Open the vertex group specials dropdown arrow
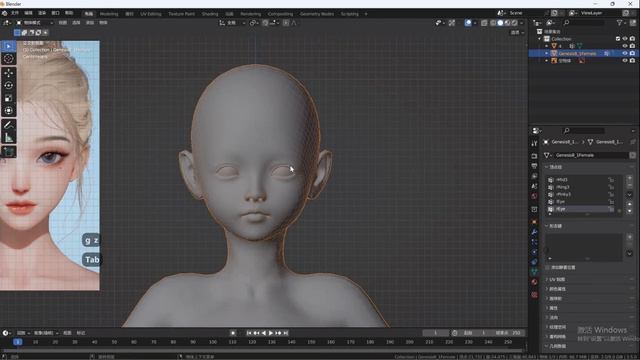This screenshot has width=640, height=360. 629,195
